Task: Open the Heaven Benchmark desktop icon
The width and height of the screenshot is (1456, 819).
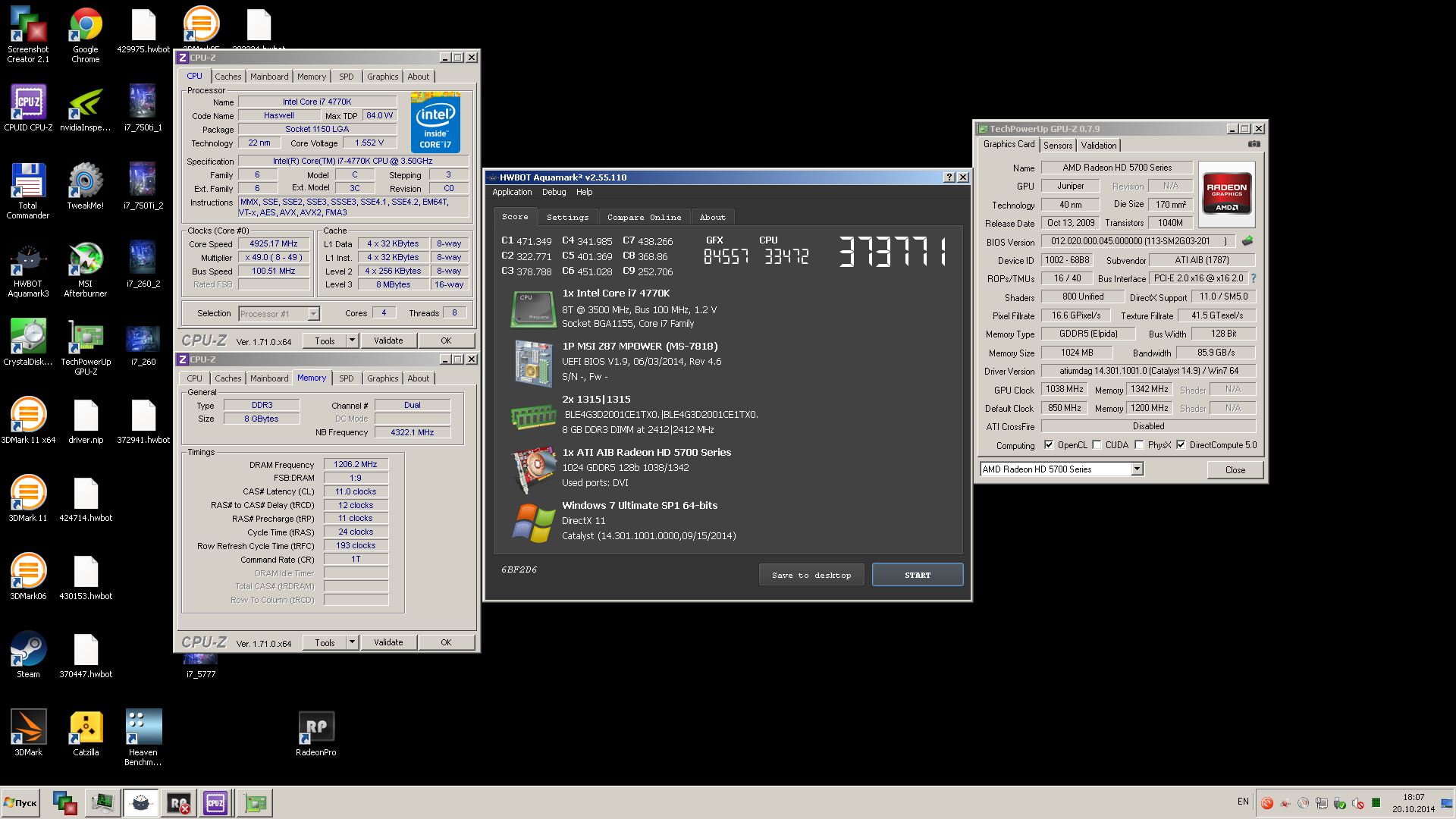Action: (x=143, y=737)
